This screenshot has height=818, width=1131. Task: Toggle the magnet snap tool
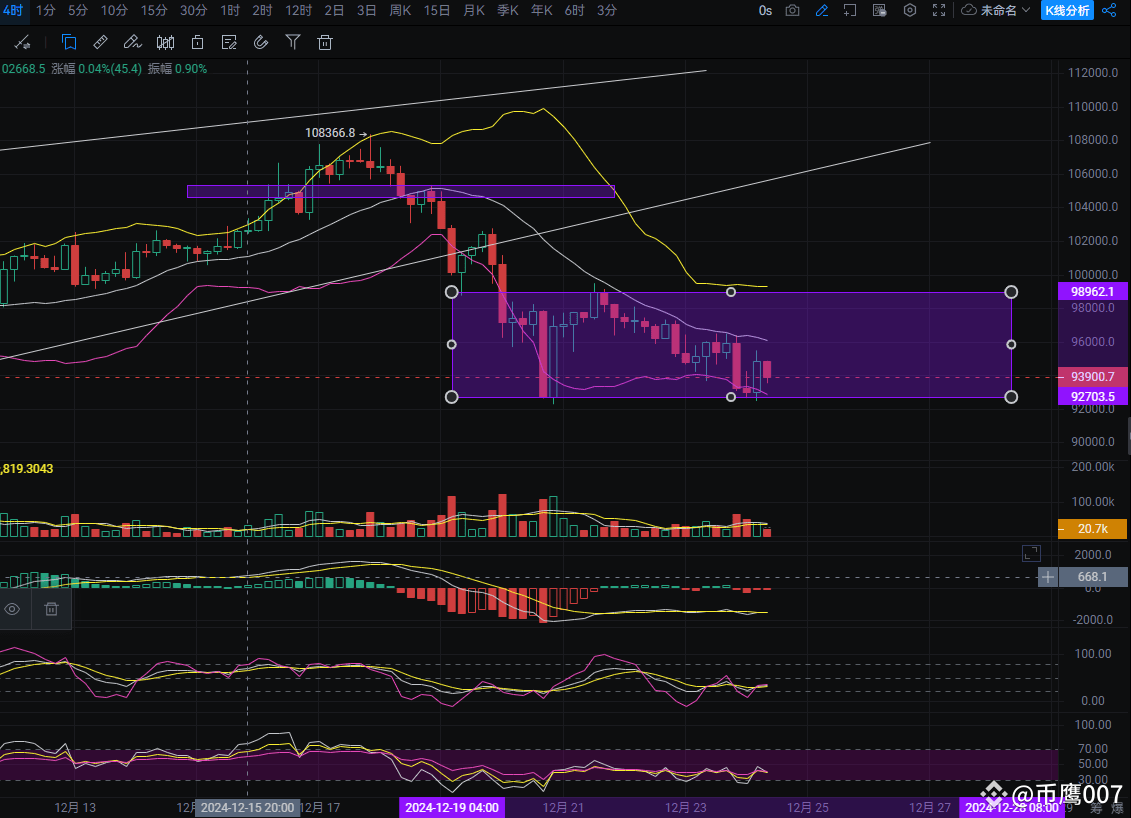pyautogui.click(x=260, y=42)
